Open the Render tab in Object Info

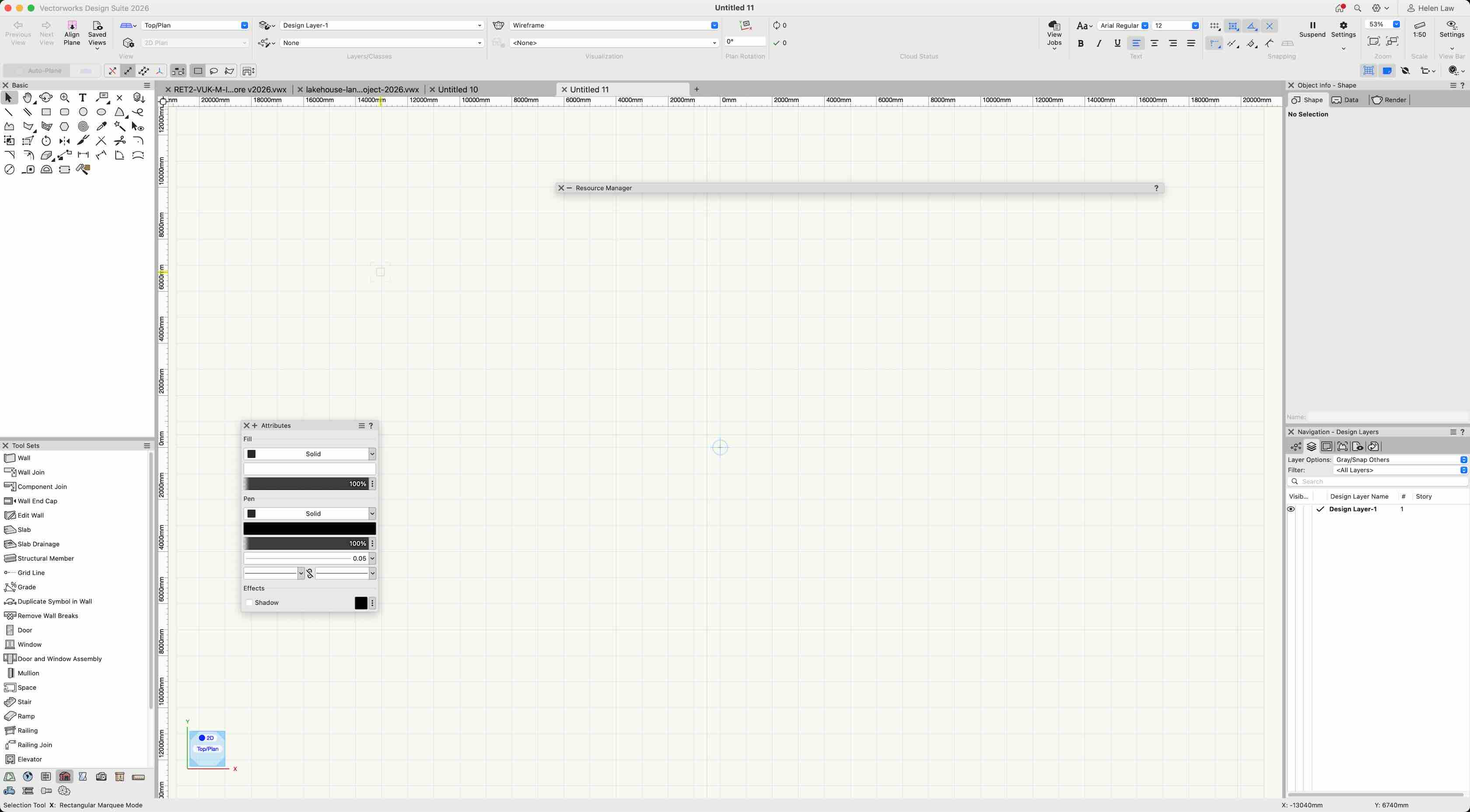point(1390,100)
